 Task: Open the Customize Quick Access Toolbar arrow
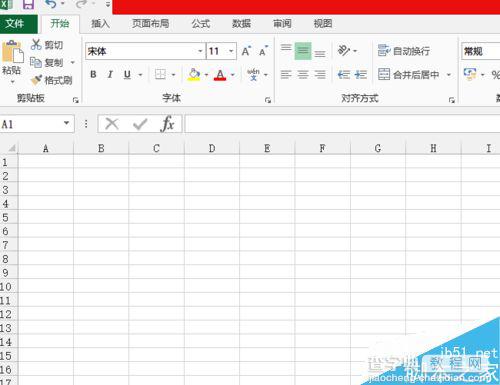(x=108, y=4)
